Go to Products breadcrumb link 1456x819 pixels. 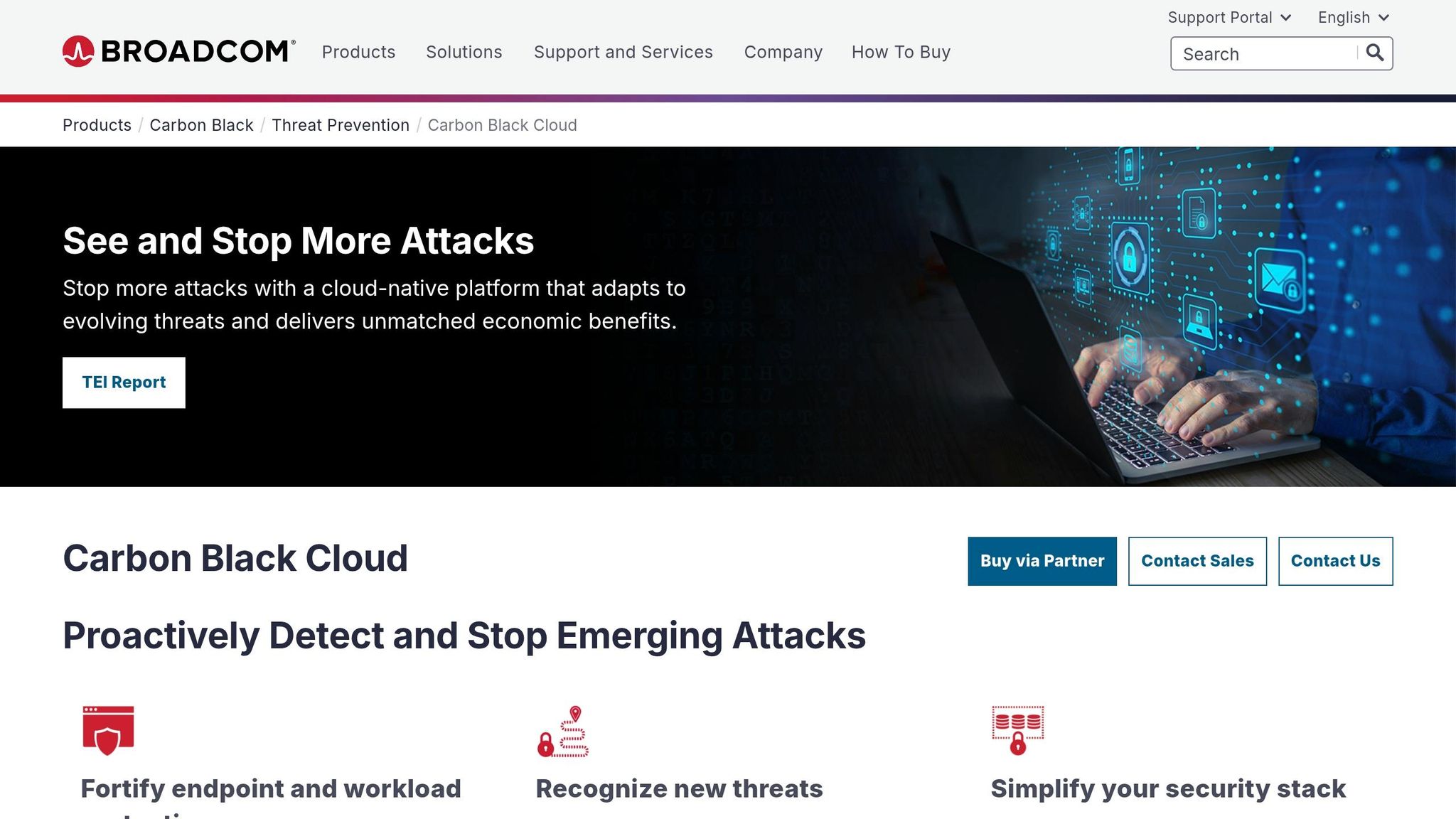pyautogui.click(x=97, y=125)
